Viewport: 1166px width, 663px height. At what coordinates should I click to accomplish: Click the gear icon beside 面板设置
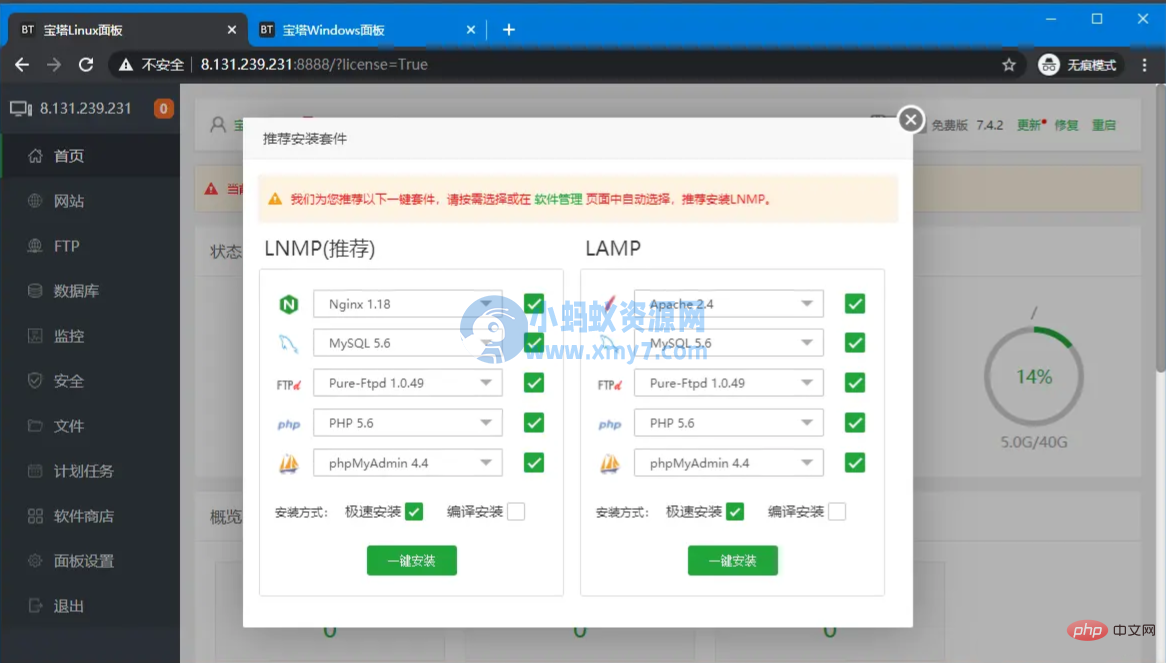35,560
